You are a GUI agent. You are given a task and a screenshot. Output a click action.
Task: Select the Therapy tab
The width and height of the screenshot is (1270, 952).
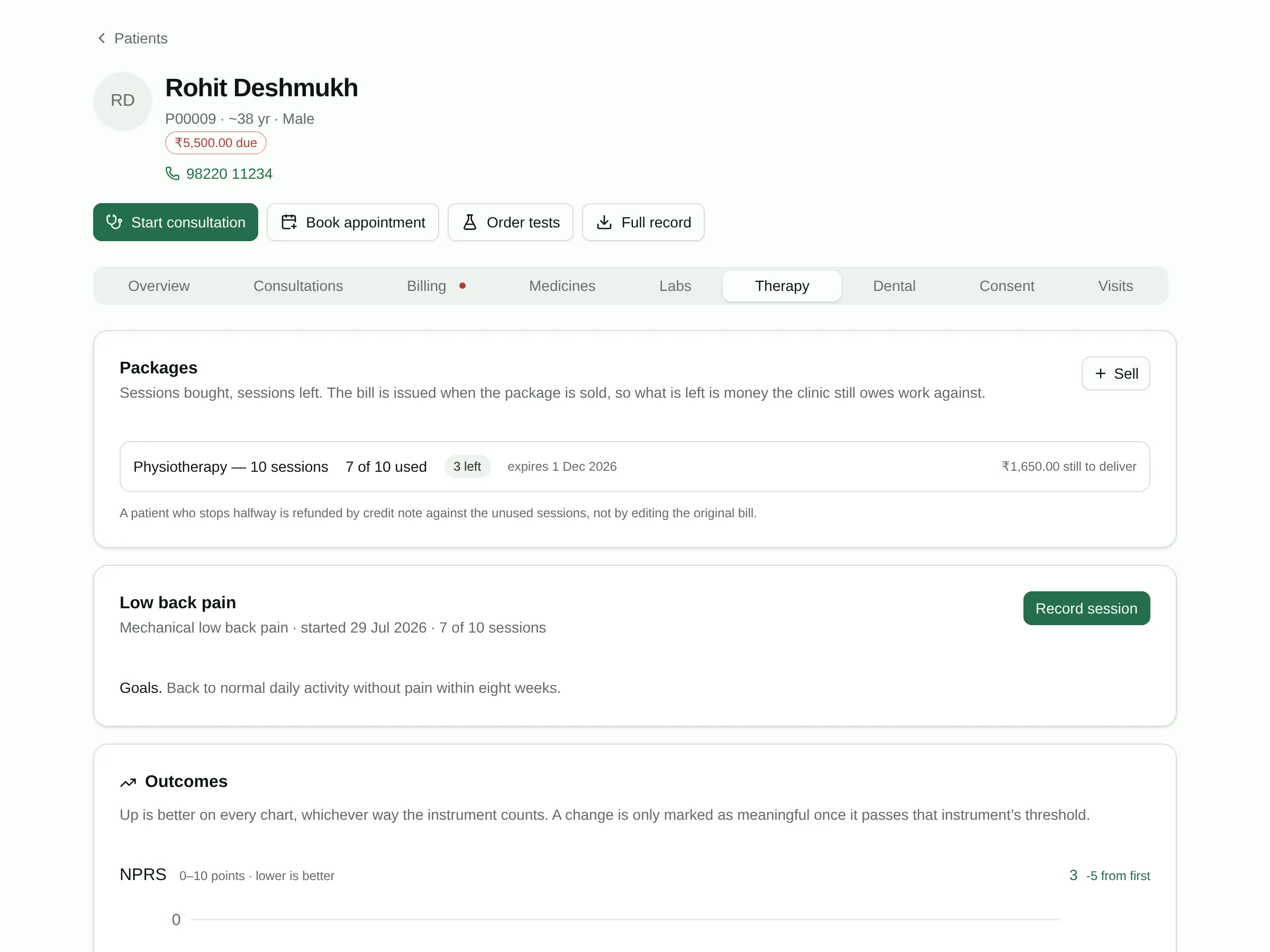[782, 286]
